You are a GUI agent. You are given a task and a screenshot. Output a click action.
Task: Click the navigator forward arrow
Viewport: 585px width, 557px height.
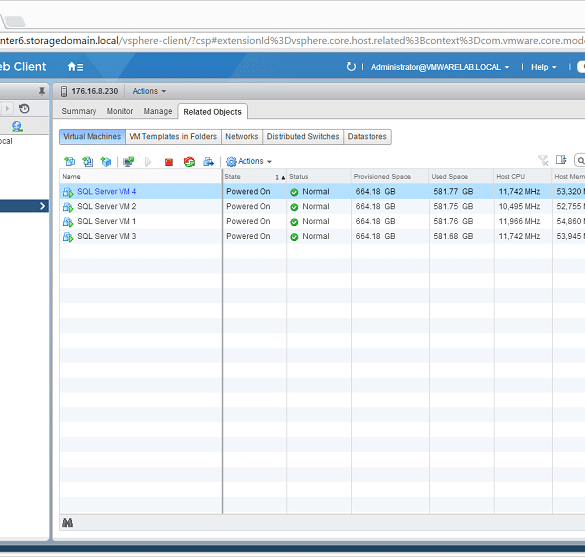coord(7,109)
